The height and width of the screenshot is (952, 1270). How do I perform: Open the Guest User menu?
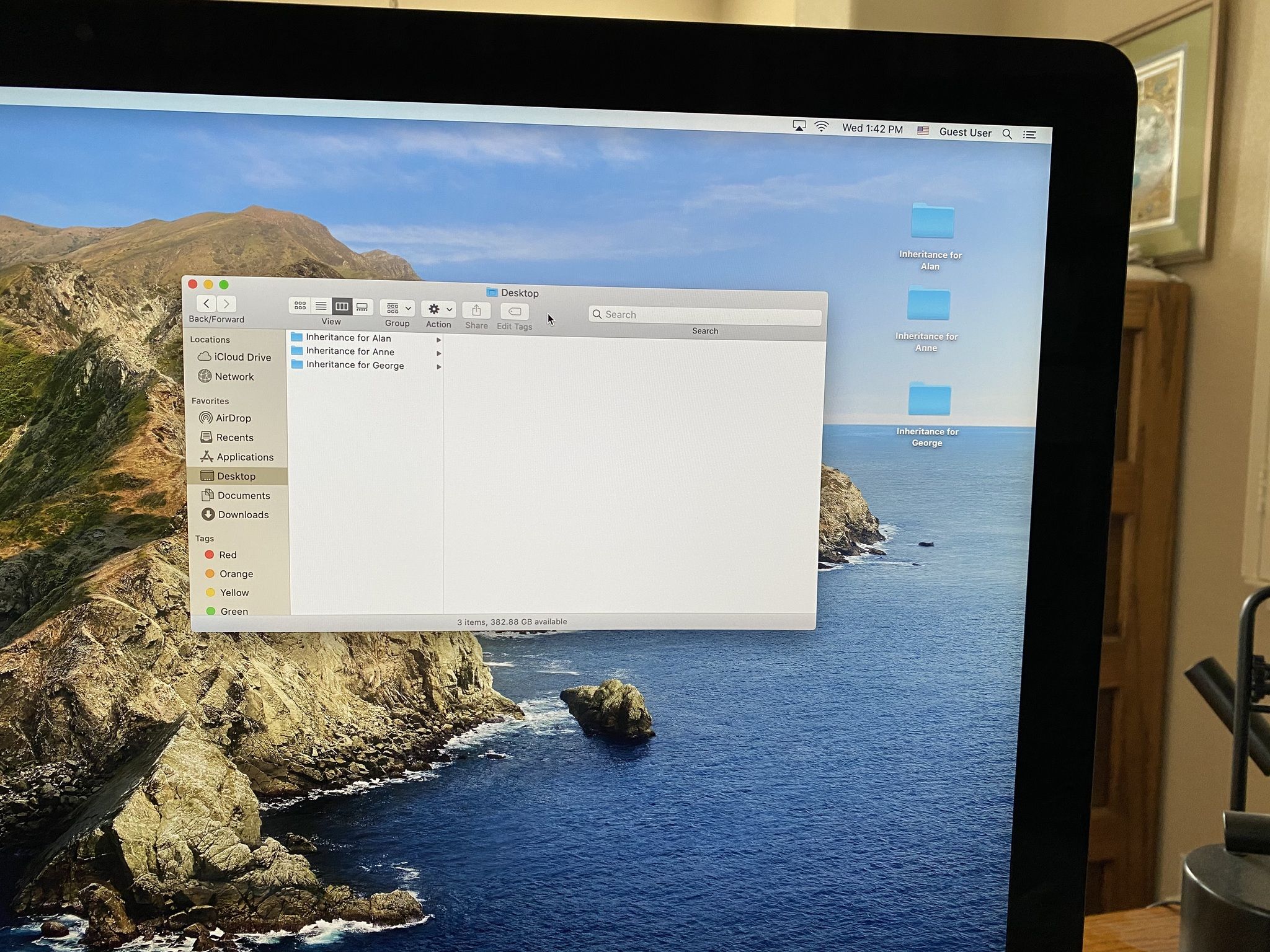tap(965, 132)
